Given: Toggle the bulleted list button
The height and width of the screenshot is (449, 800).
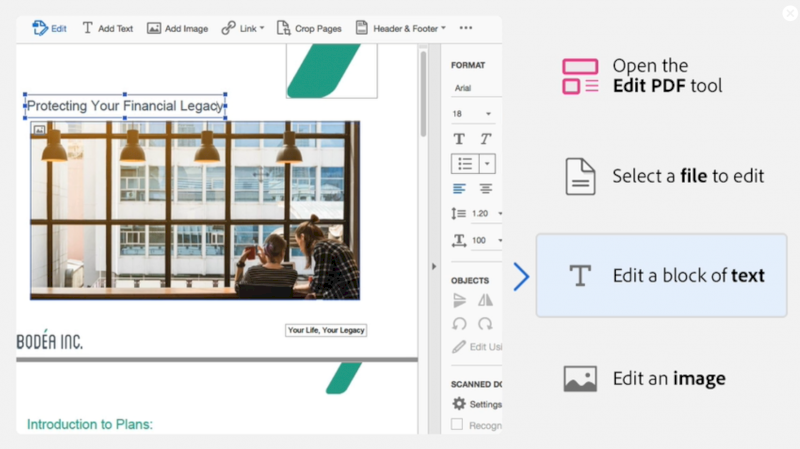Looking at the screenshot, I should coord(465,164).
